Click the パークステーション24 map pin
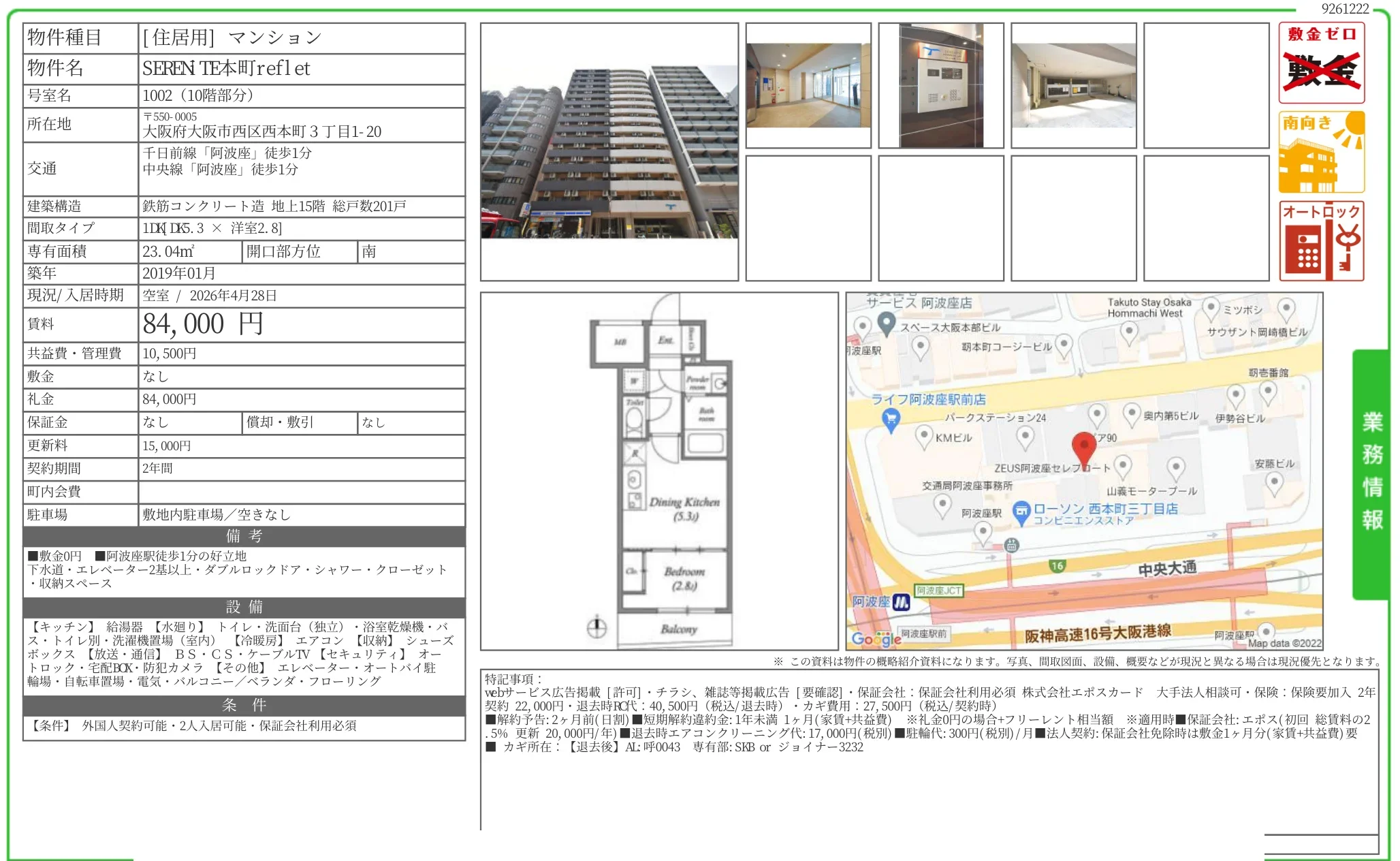 click(x=1025, y=434)
